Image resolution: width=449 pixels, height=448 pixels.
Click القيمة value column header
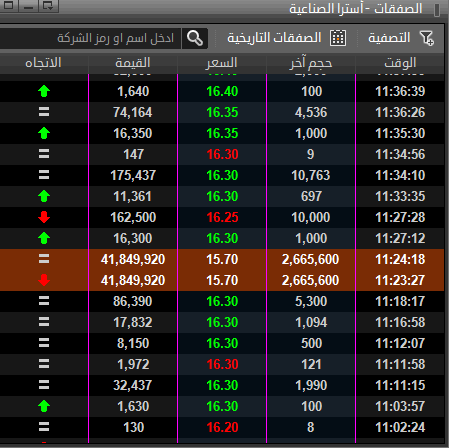[x=133, y=63]
